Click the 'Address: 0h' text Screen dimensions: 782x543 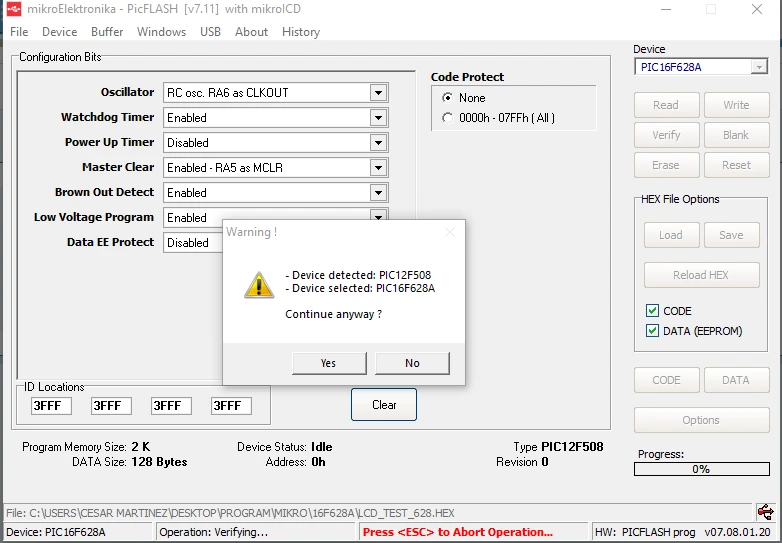295,462
